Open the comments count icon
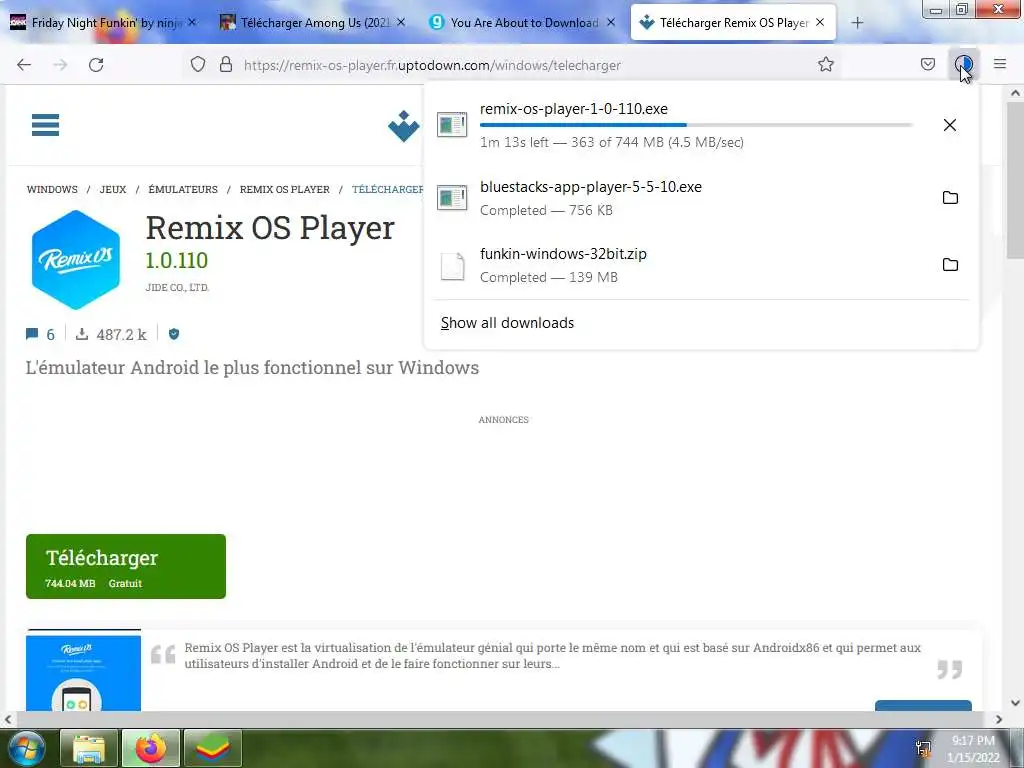 tap(32, 334)
